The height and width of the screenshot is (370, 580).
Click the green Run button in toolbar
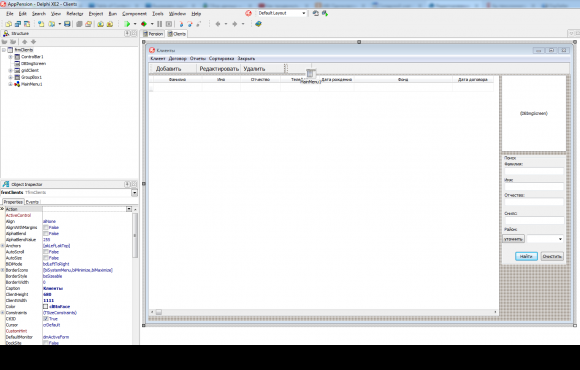[127, 24]
